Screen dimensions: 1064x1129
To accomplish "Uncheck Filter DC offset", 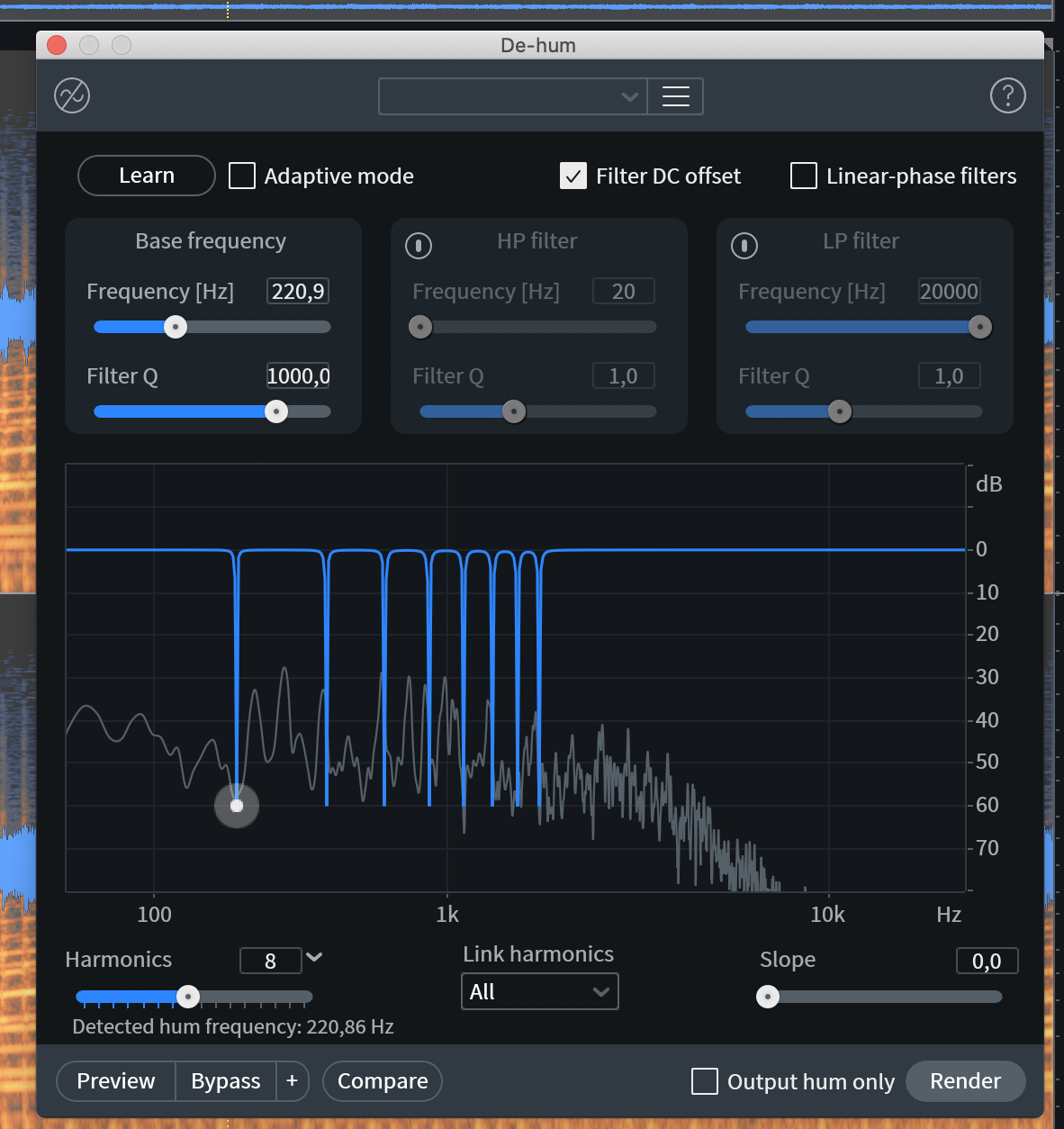I will click(x=573, y=176).
